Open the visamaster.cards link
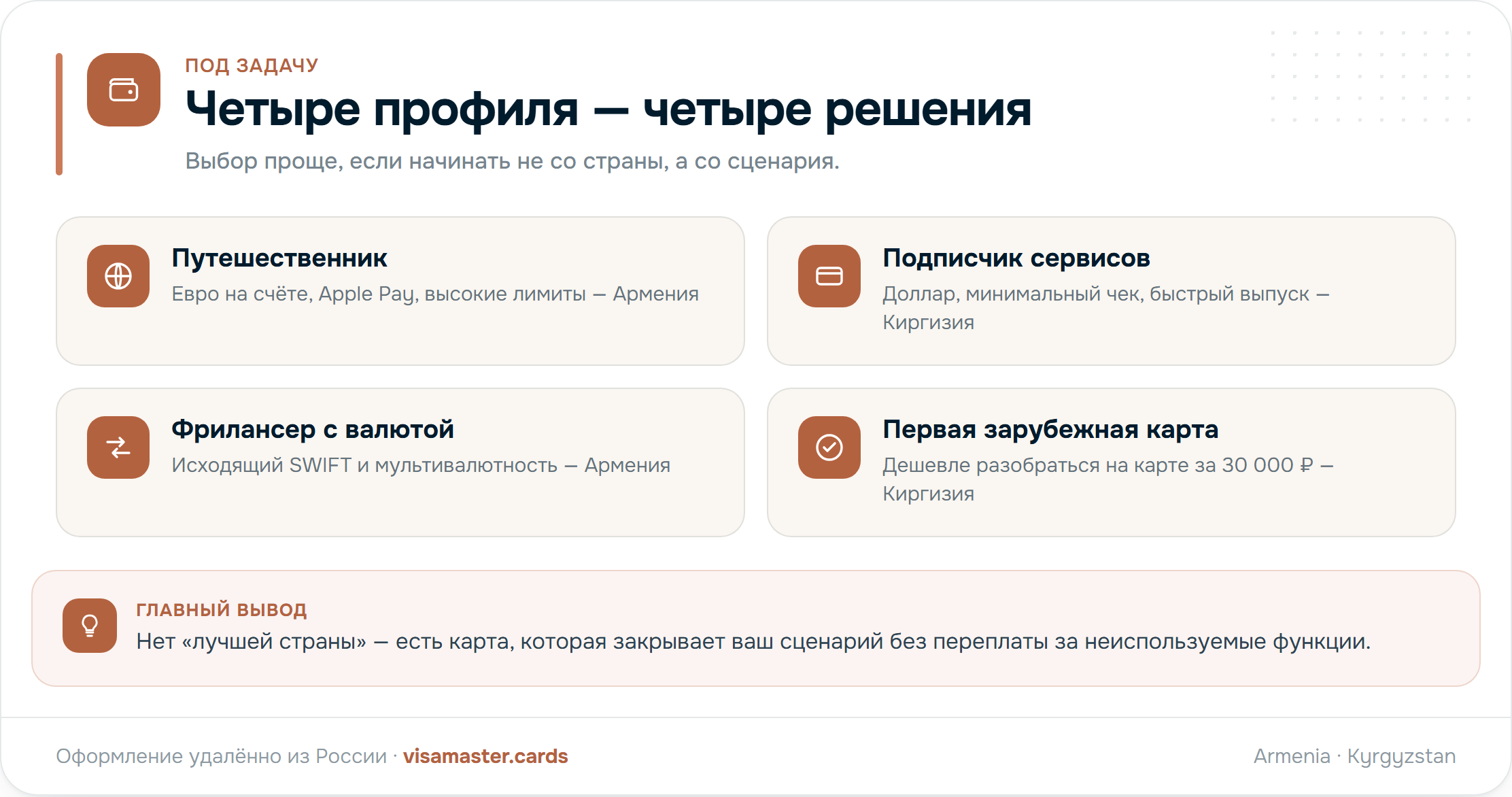 click(x=485, y=756)
